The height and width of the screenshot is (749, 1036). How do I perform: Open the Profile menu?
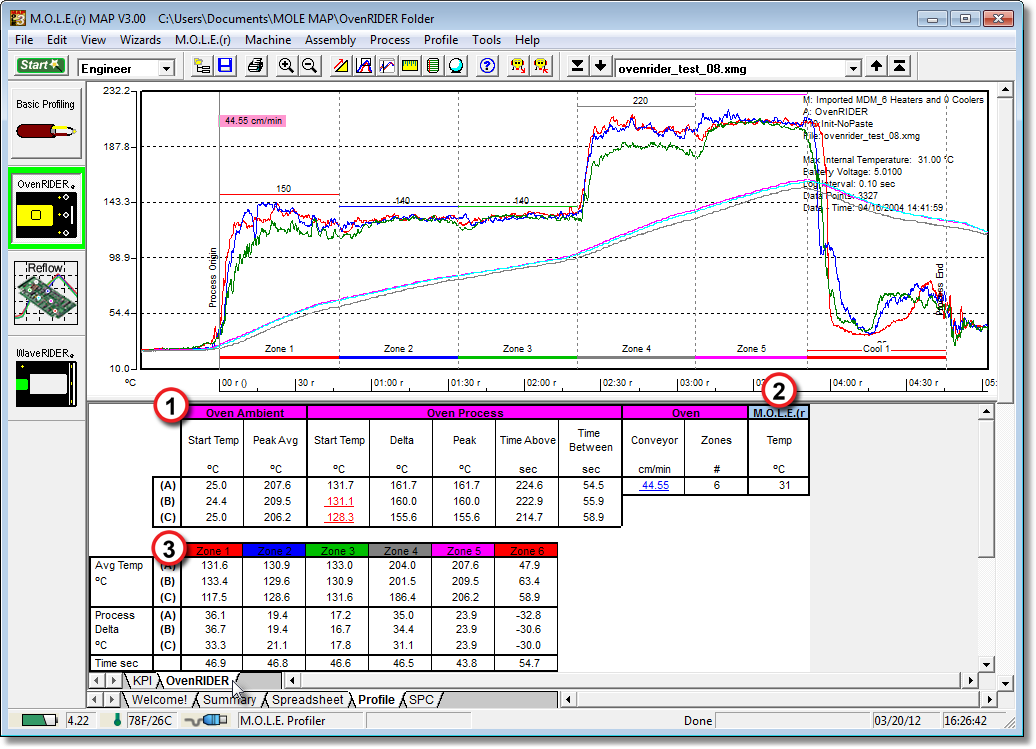tap(441, 40)
